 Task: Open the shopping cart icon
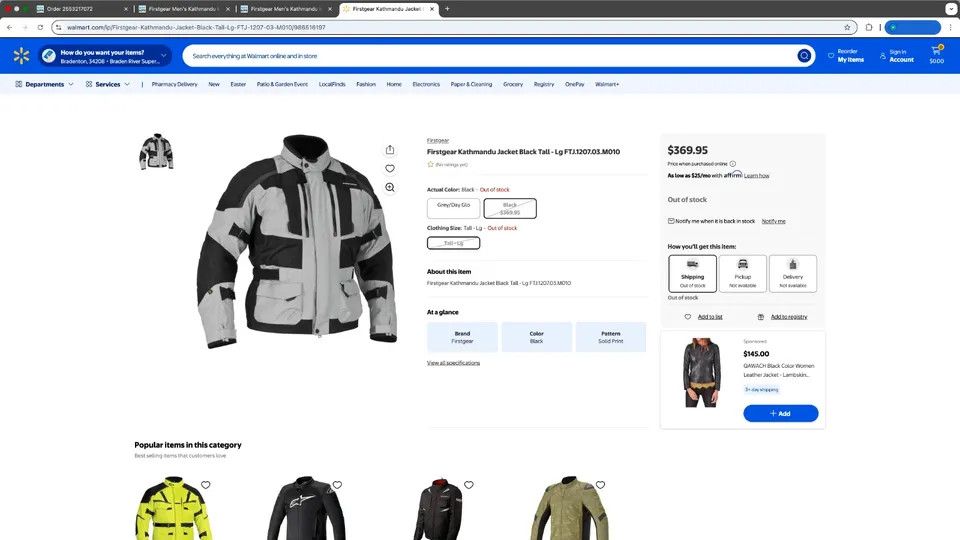(x=936, y=51)
